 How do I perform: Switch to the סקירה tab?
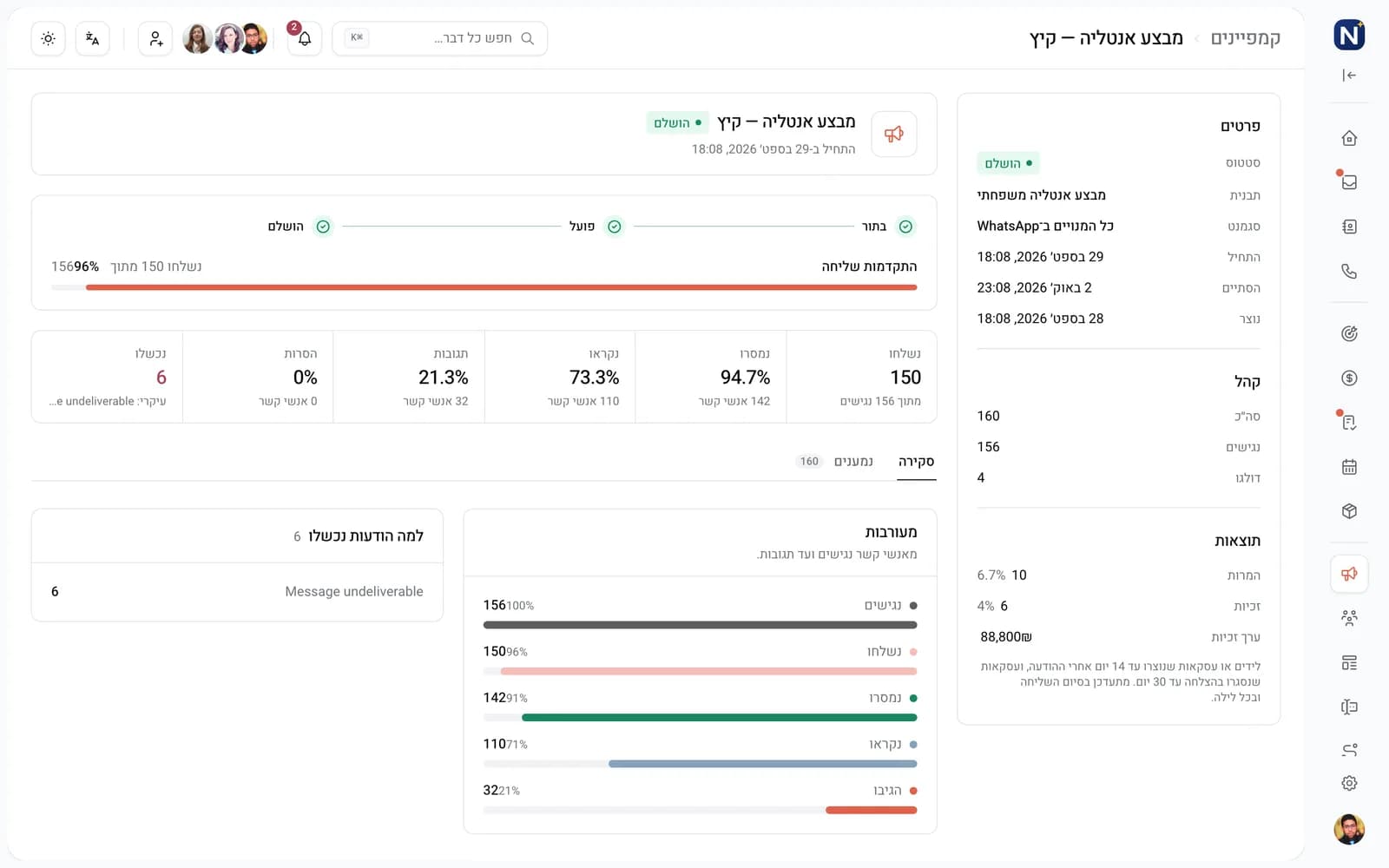(x=916, y=462)
